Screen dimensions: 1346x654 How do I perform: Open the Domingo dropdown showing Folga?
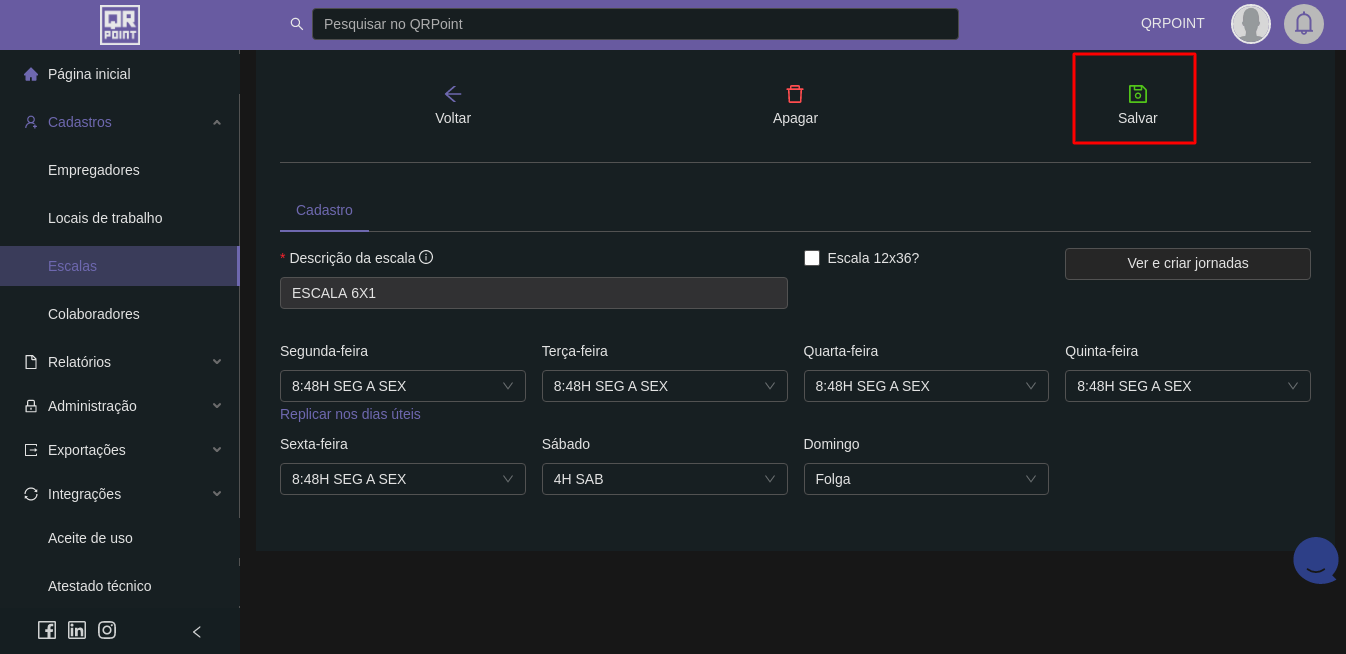click(925, 479)
